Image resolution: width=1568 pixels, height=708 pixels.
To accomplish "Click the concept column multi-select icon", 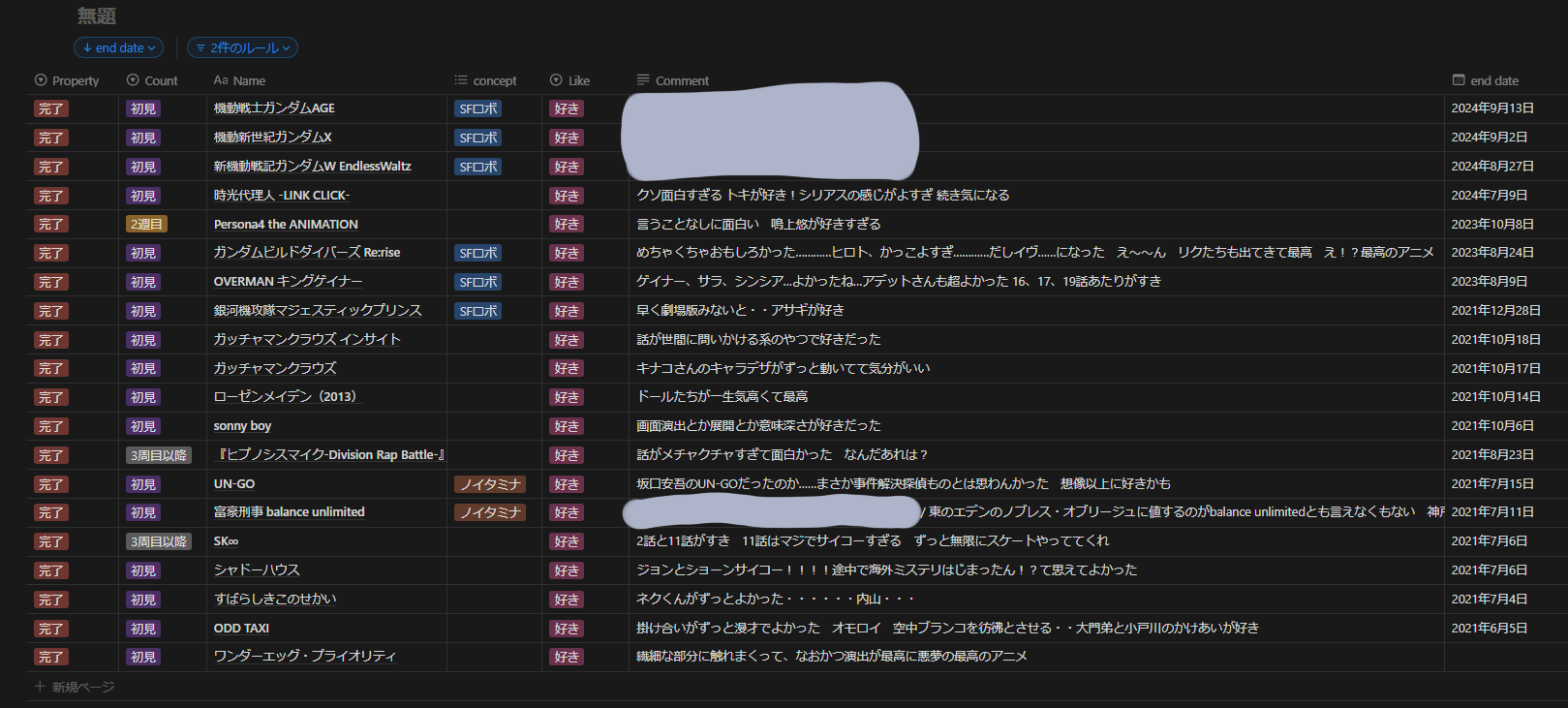I will (x=461, y=80).
